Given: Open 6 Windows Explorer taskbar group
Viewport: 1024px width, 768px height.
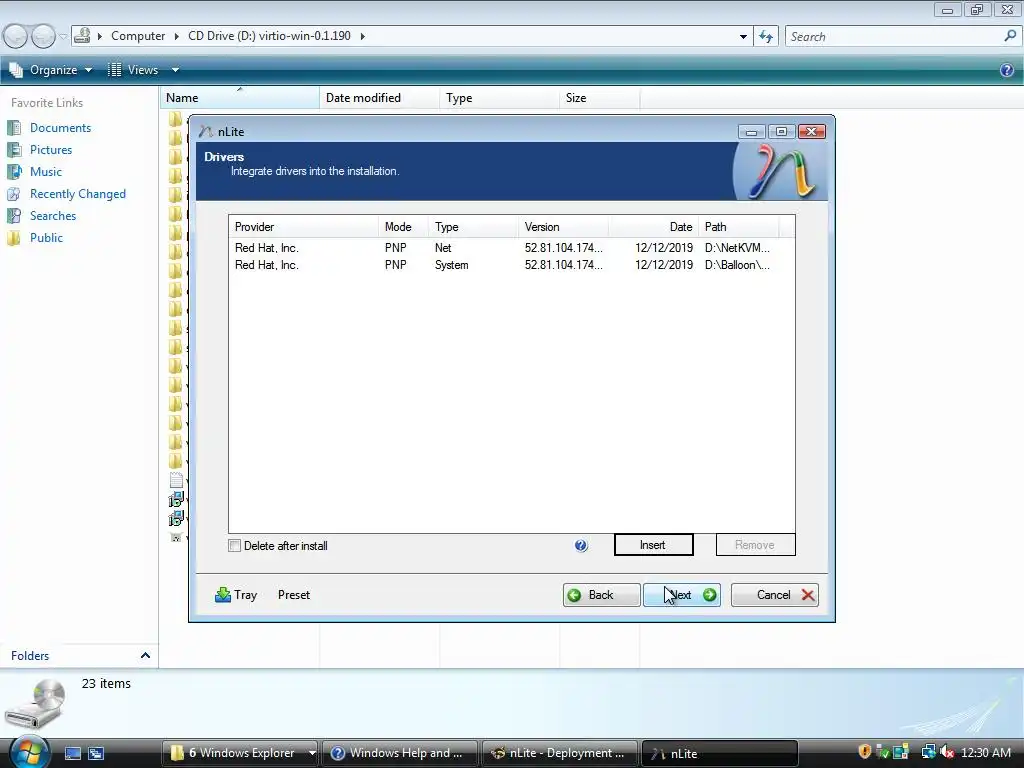Looking at the screenshot, I should [x=239, y=753].
